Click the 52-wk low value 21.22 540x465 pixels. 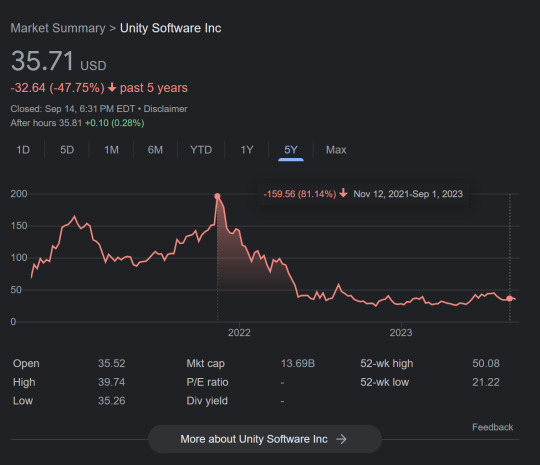click(486, 382)
